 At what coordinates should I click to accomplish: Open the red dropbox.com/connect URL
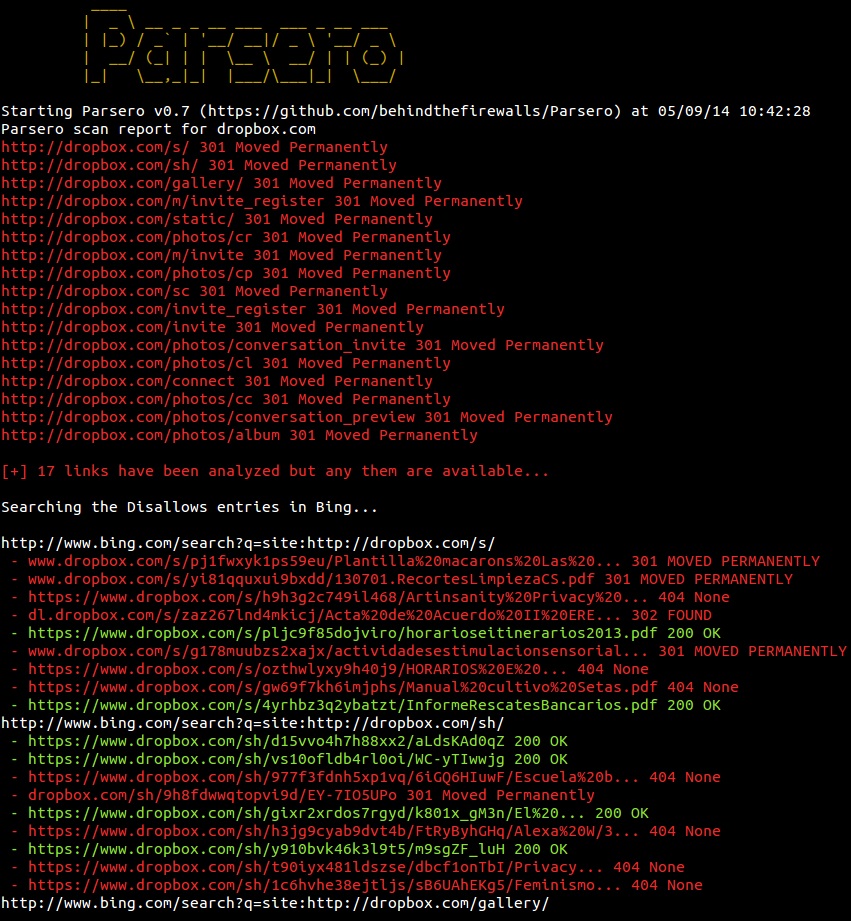tap(118, 381)
